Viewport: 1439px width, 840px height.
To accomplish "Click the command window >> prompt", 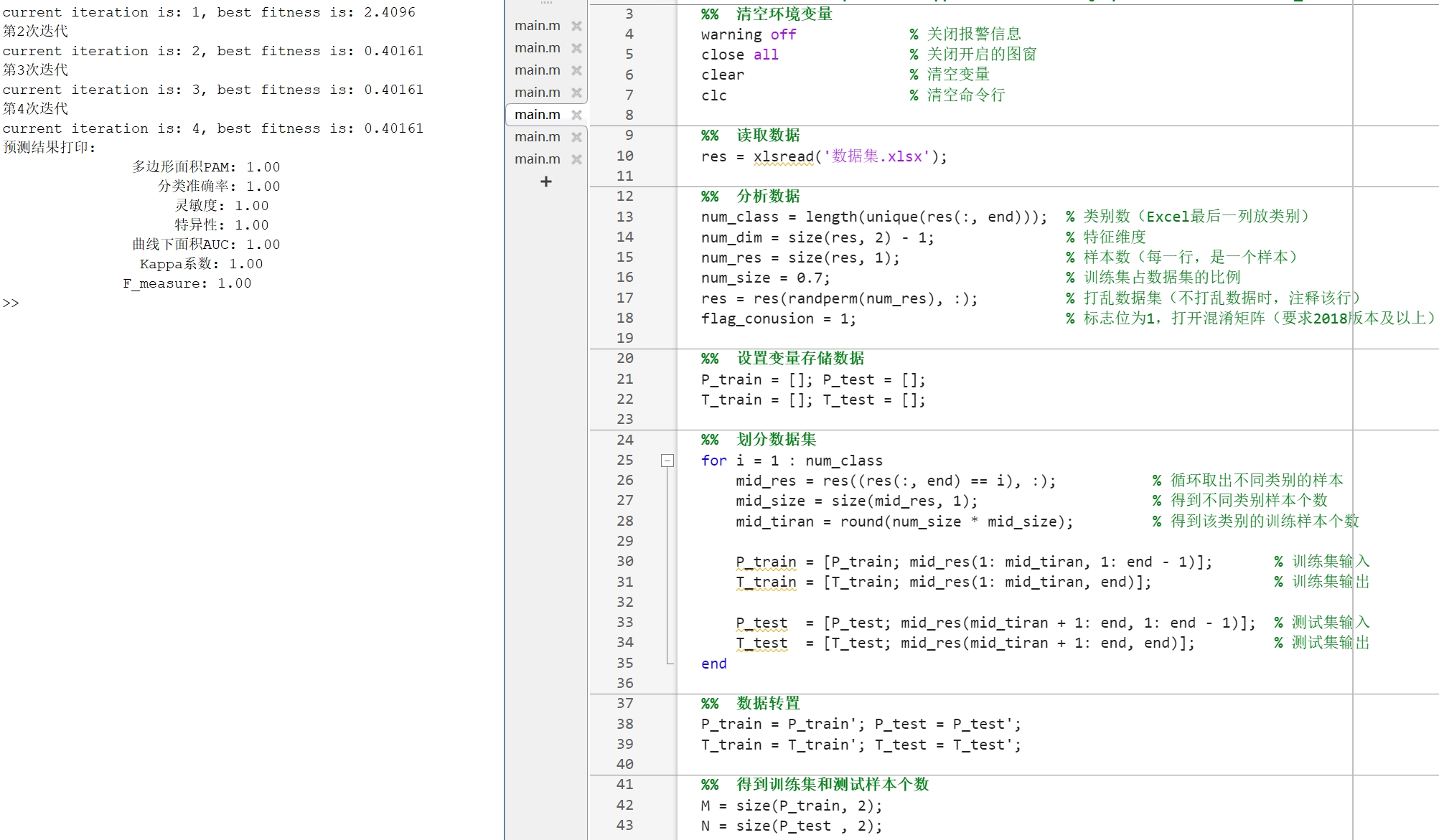I will click(x=11, y=303).
